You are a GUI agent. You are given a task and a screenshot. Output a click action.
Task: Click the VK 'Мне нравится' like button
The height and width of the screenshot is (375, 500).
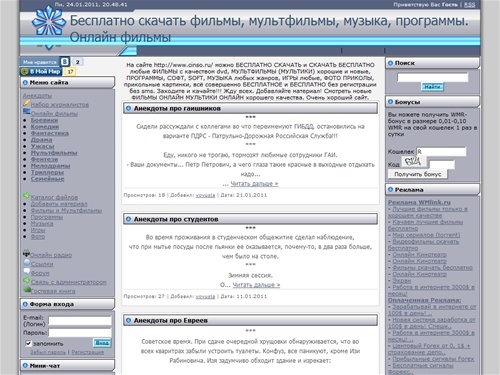click(x=45, y=62)
